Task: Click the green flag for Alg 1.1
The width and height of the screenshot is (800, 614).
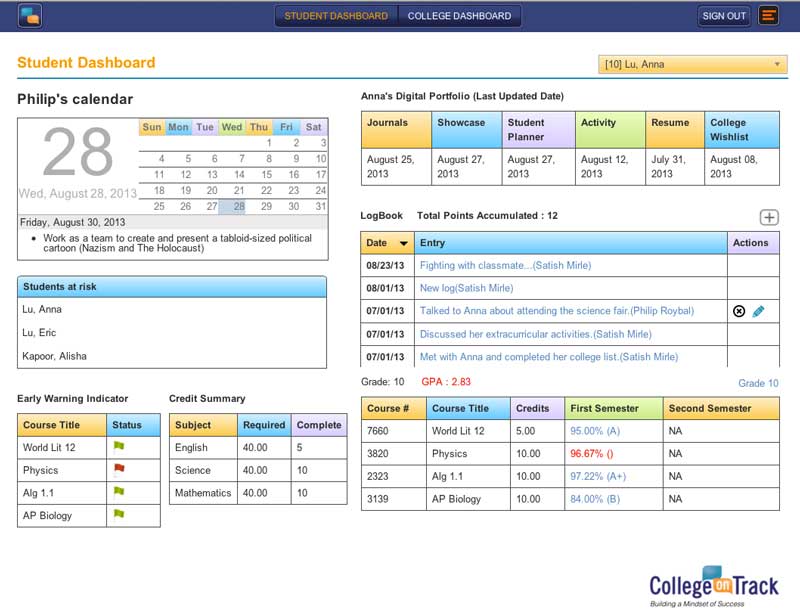Action: (x=119, y=492)
